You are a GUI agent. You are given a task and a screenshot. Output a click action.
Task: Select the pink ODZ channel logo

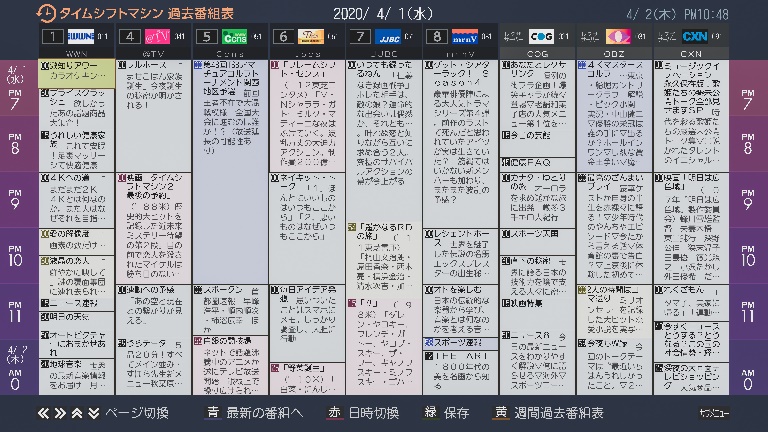(x=617, y=37)
